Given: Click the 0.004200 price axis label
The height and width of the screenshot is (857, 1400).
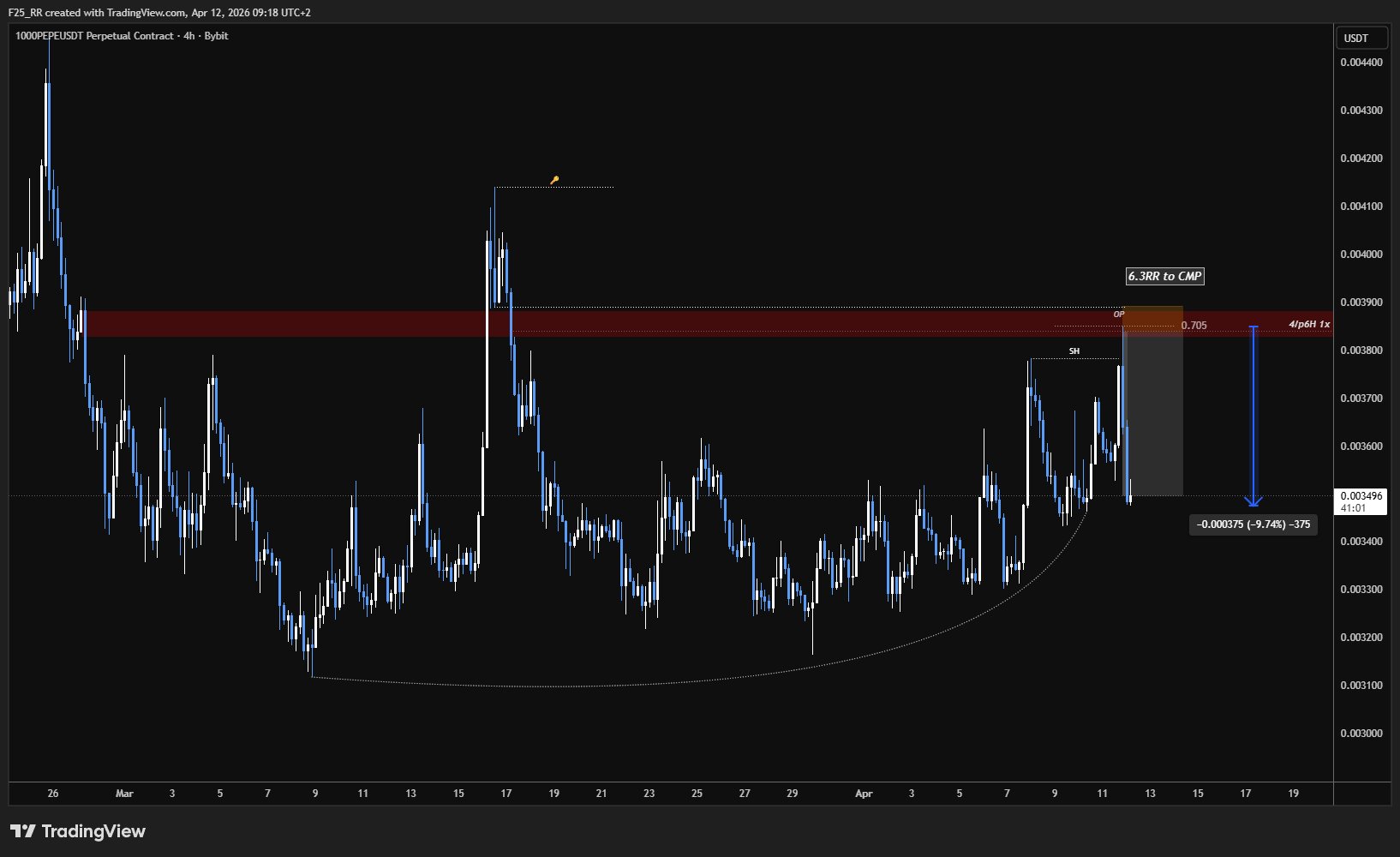Looking at the screenshot, I should (x=1361, y=159).
